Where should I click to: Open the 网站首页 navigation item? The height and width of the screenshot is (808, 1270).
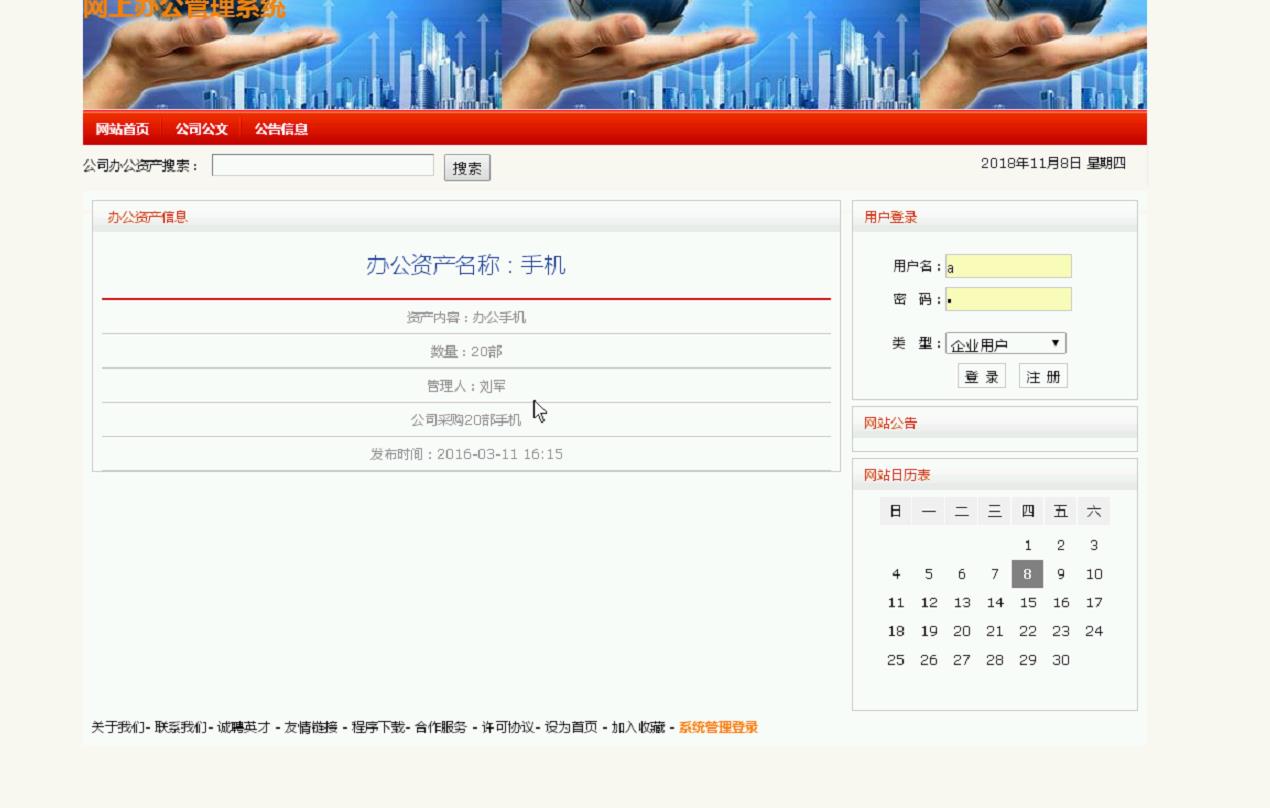pyautogui.click(x=122, y=129)
